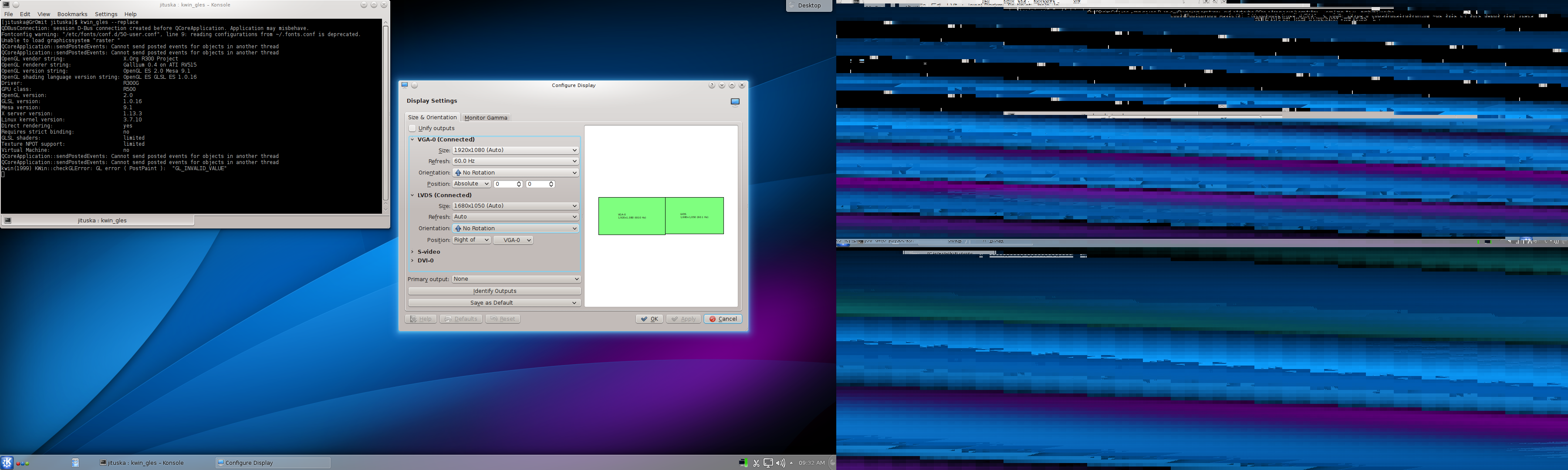Collapse the VGA-0 (Connected) section
This screenshot has height=470, width=1568.
[x=413, y=139]
